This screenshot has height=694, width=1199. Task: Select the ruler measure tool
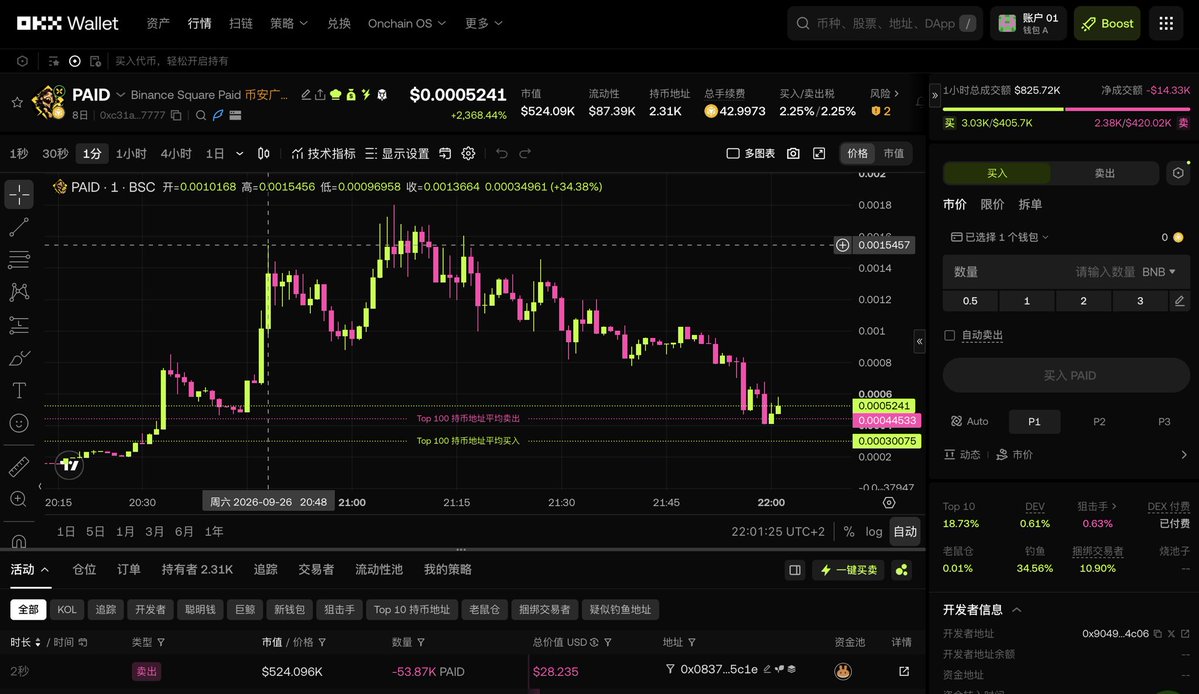pos(19,466)
